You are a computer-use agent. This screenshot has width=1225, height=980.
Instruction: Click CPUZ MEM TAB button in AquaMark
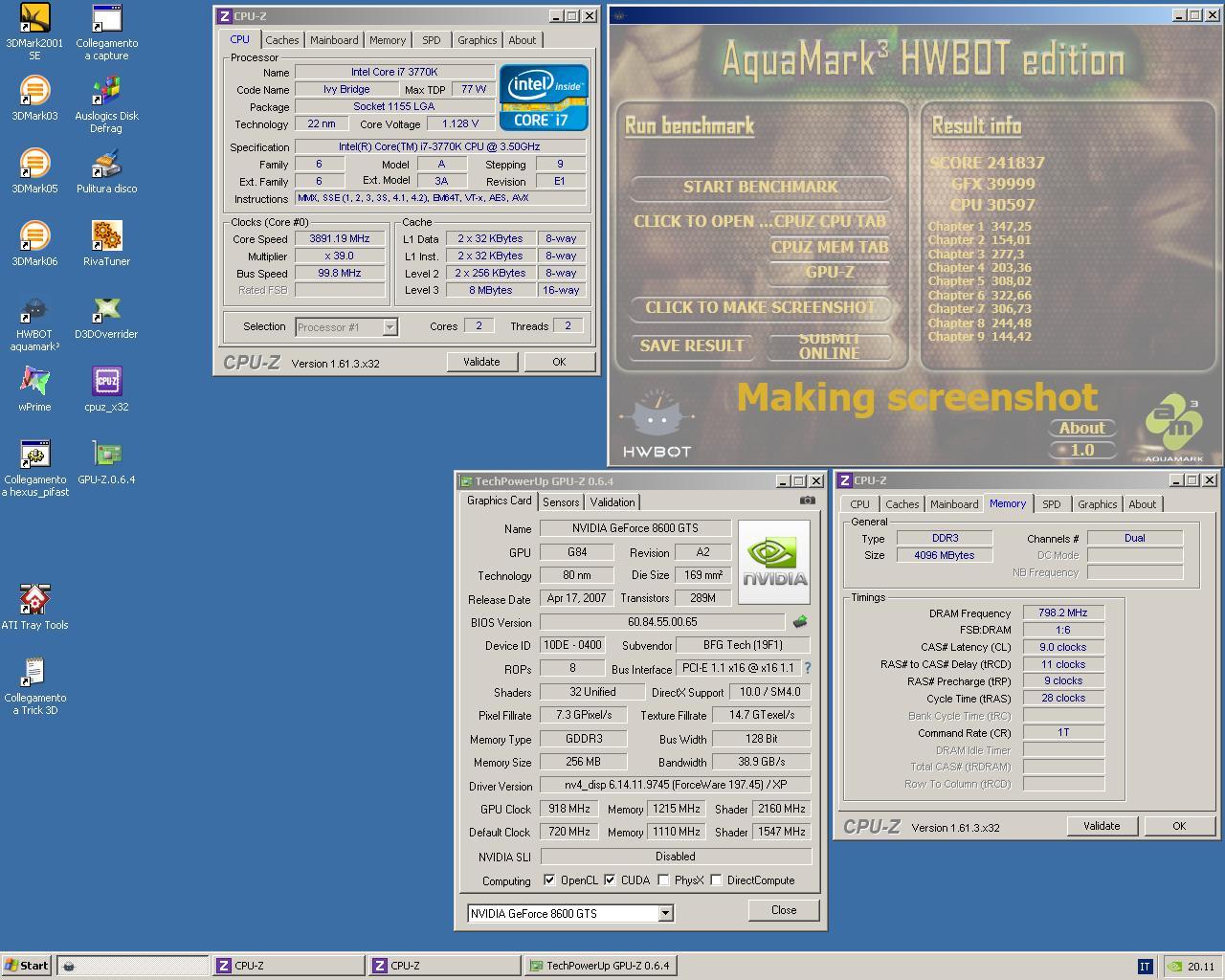(830, 247)
